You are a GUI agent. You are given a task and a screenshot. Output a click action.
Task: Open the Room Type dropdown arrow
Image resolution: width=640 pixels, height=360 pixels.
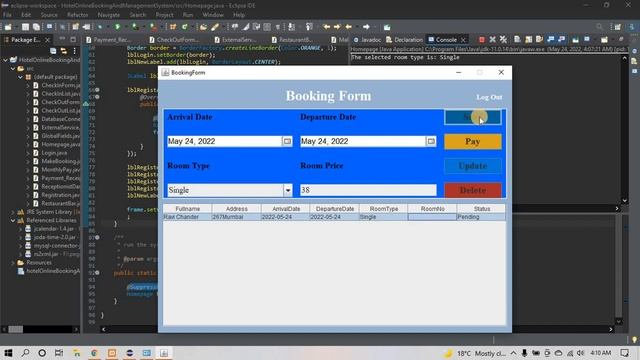coord(288,190)
